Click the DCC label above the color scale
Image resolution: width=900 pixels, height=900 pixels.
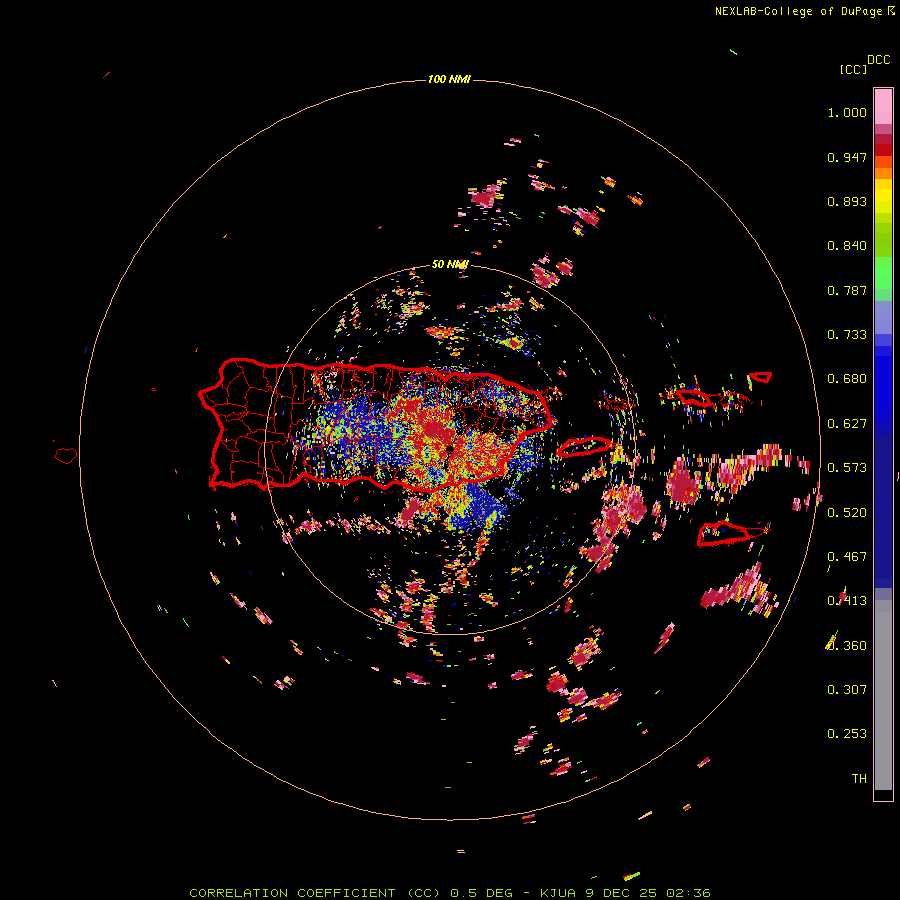(x=878, y=60)
